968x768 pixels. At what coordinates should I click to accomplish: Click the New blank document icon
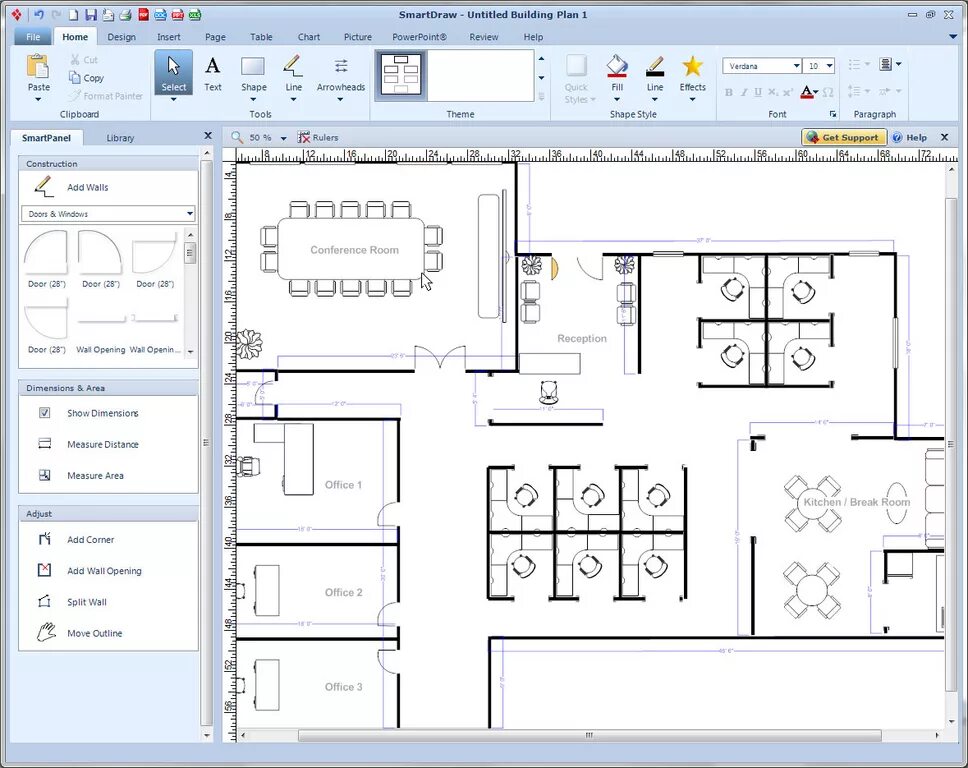(73, 14)
